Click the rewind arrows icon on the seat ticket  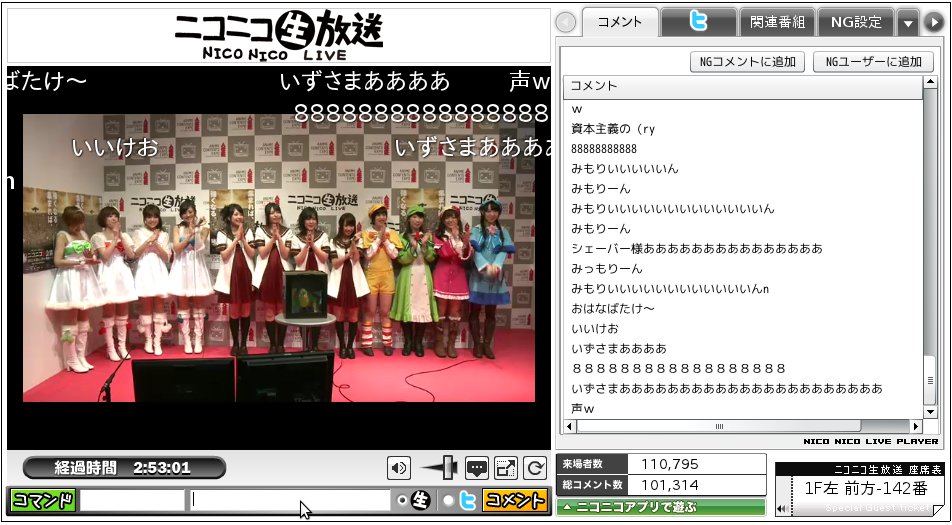coord(782,509)
